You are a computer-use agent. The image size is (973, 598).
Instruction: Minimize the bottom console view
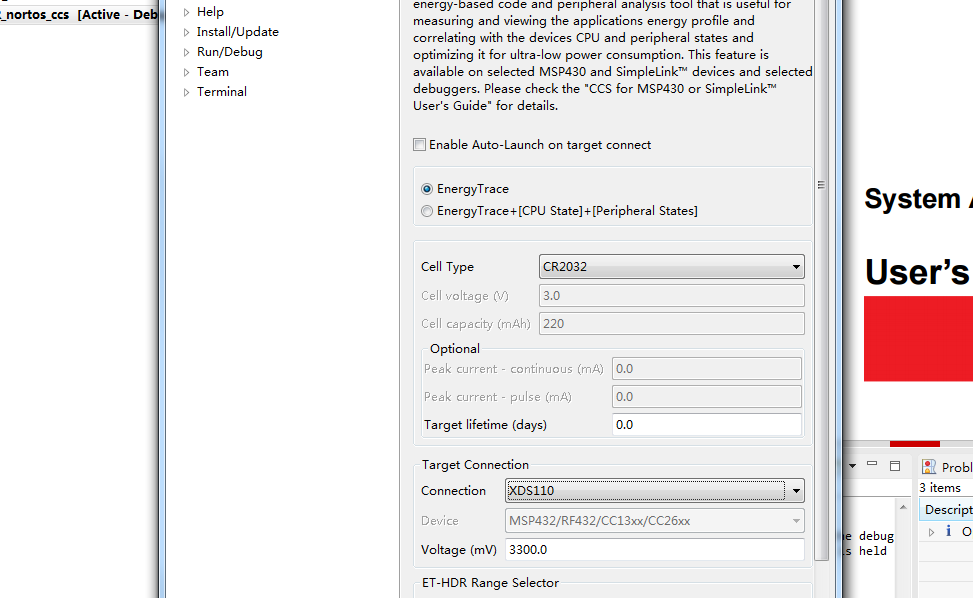click(872, 464)
